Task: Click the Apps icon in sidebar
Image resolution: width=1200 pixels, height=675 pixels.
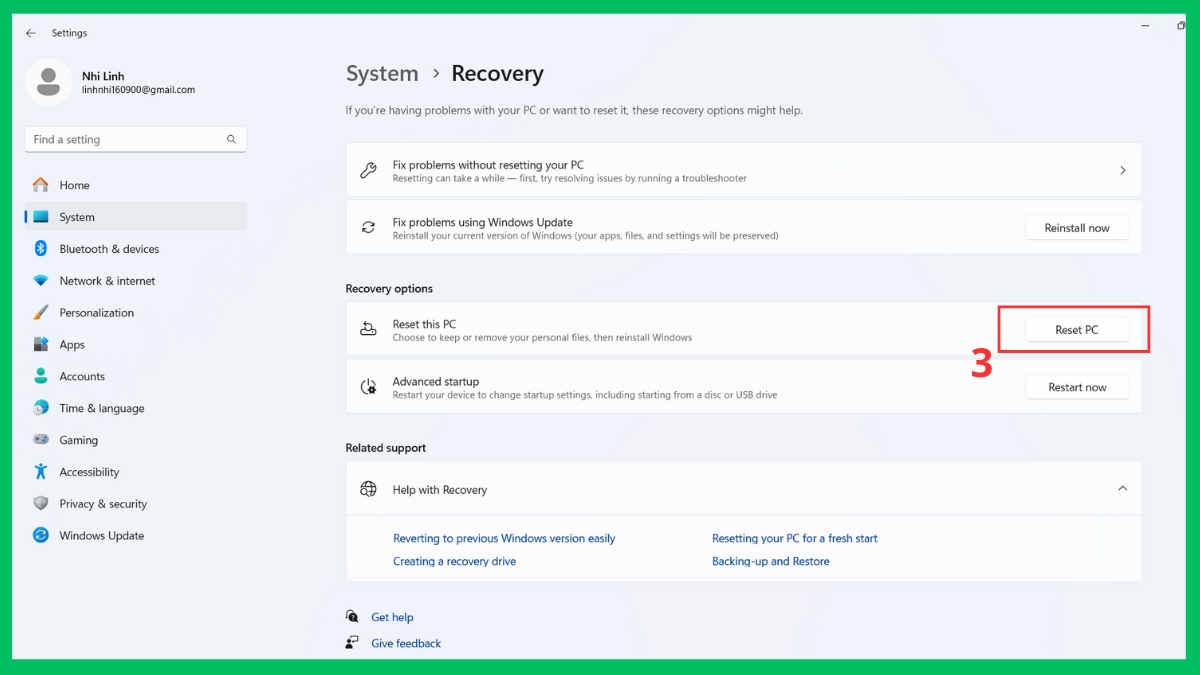Action: tap(41, 345)
